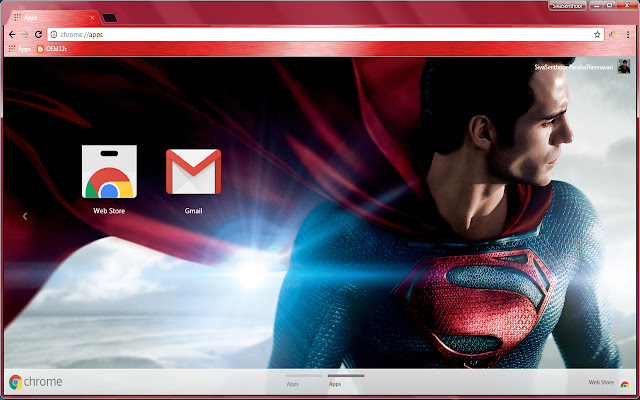The height and width of the screenshot is (400, 640).
Task: Open the Chrome three-dot menu
Action: point(628,35)
